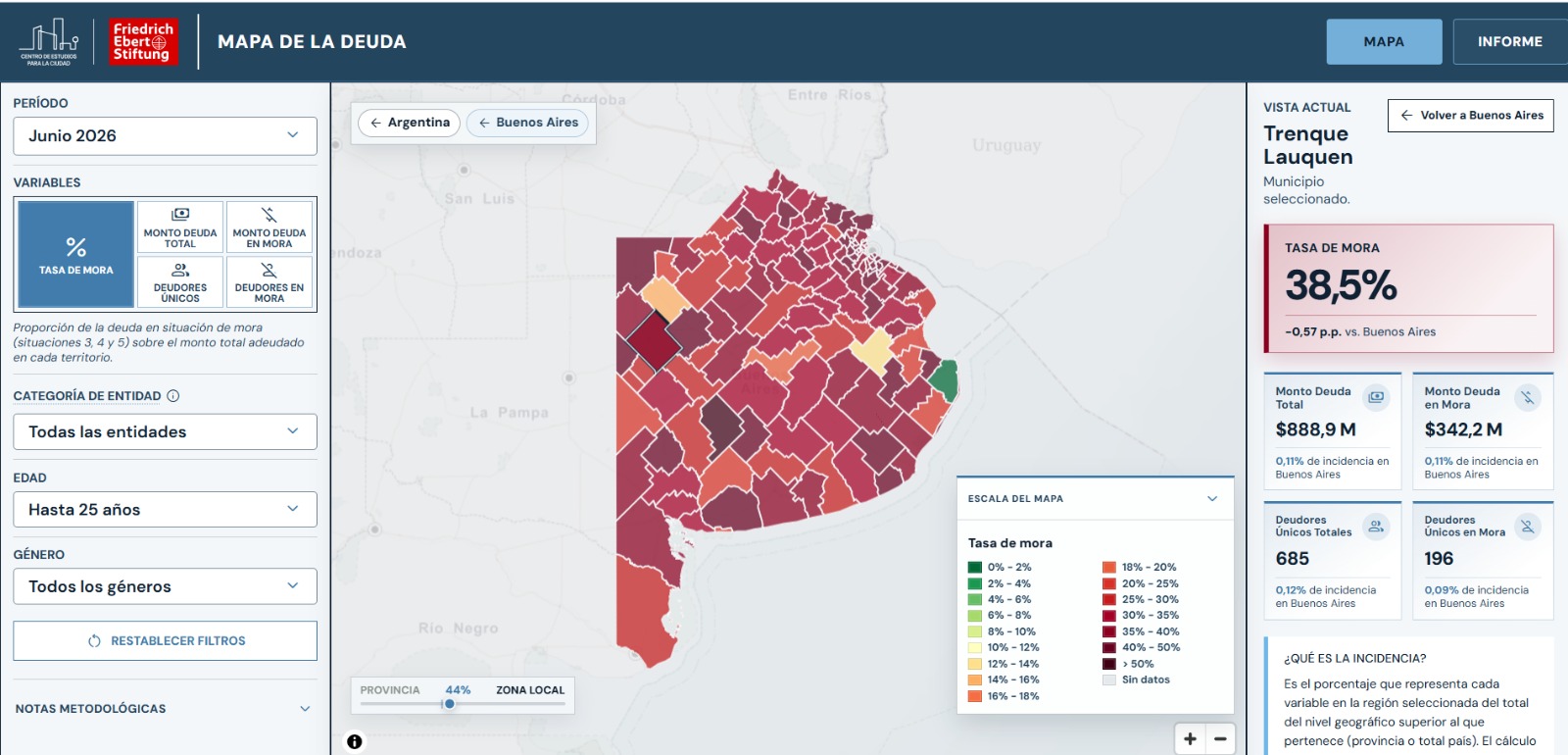Choose the Deudores en Mora variable
Viewport: 1568px width, 755px height.
(x=269, y=282)
